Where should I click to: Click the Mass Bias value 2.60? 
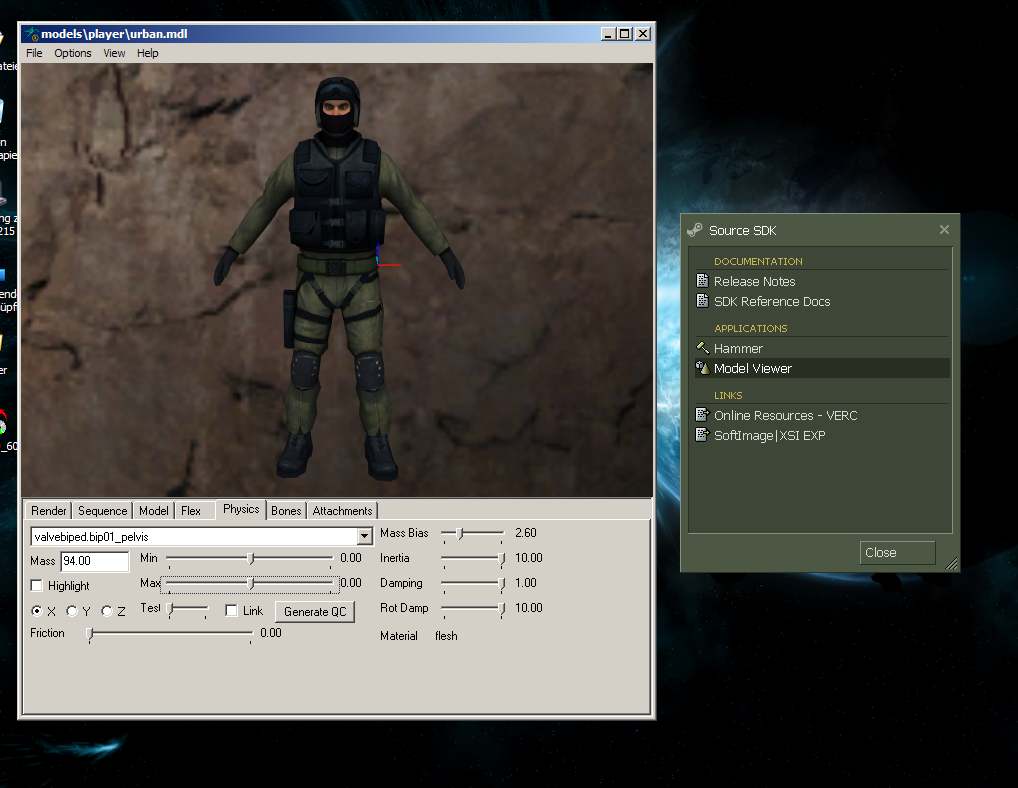[526, 533]
